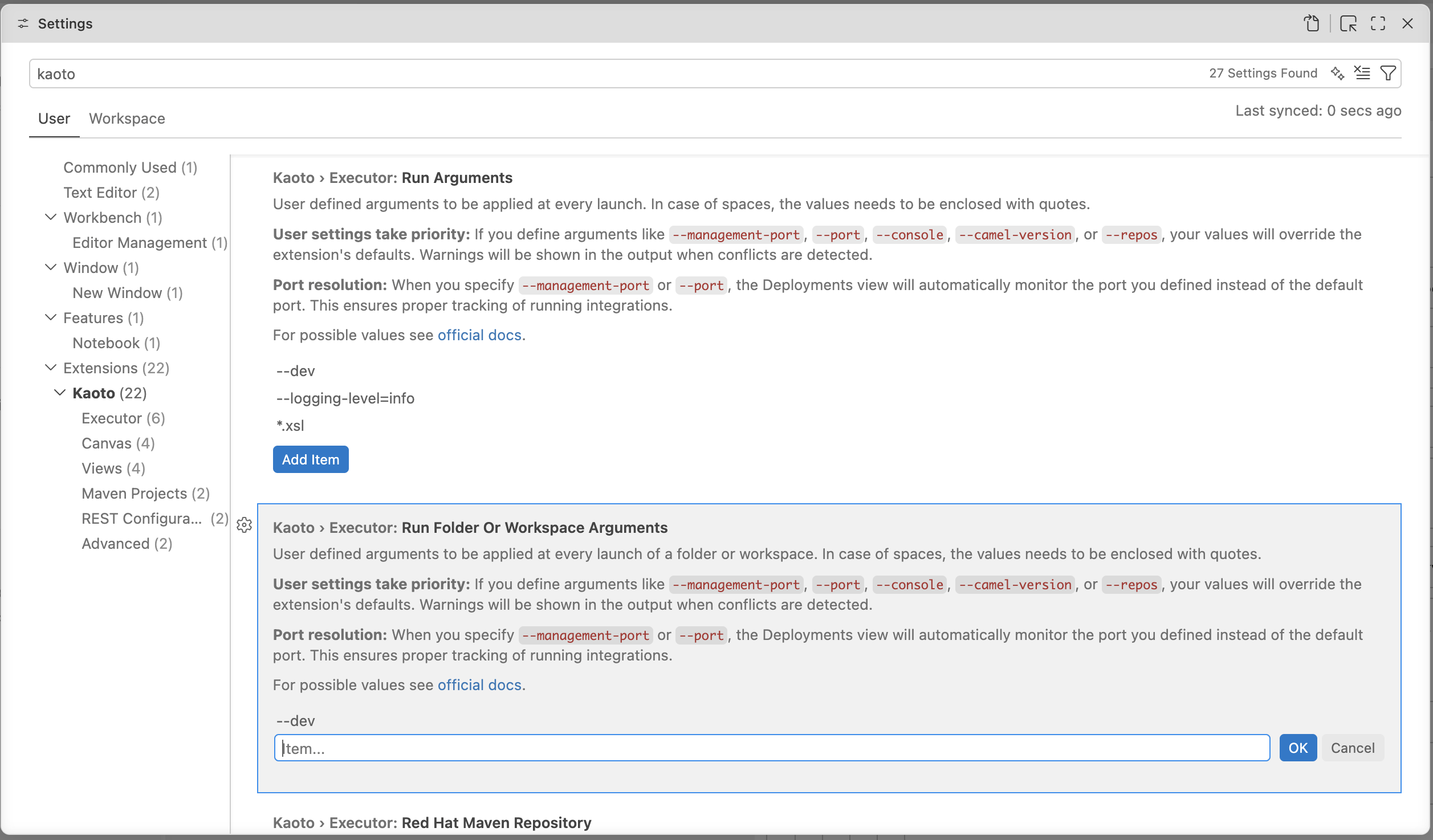Click the AI sparkle search icon
This screenshot has height=840, width=1433.
[1337, 73]
